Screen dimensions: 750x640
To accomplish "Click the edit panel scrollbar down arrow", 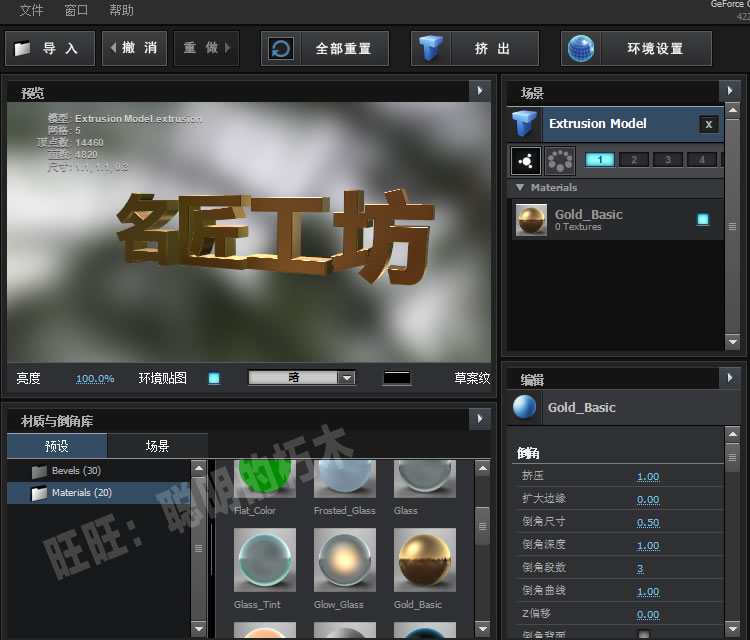I will (x=732, y=628).
